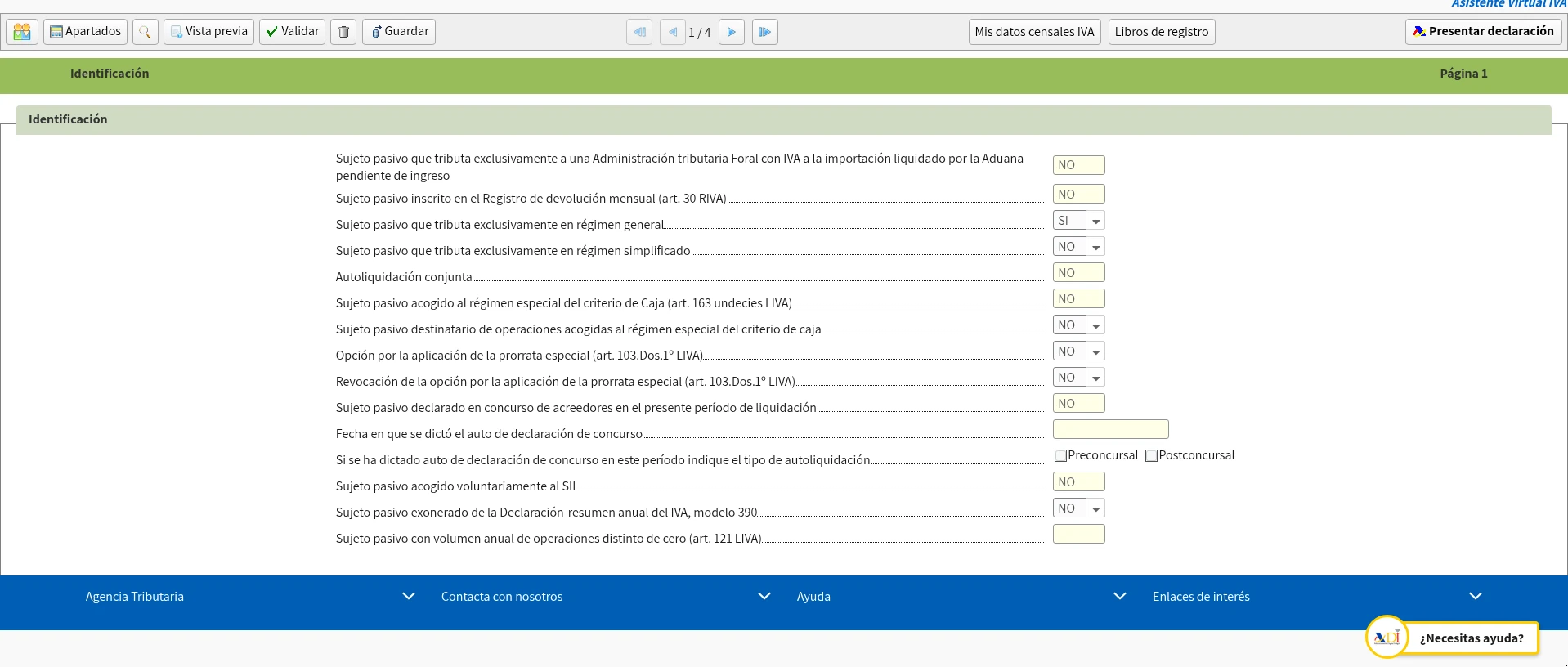Screen dimensions: 1568x667
Task: Check the Preconcursal checkbox
Action: click(x=1060, y=456)
